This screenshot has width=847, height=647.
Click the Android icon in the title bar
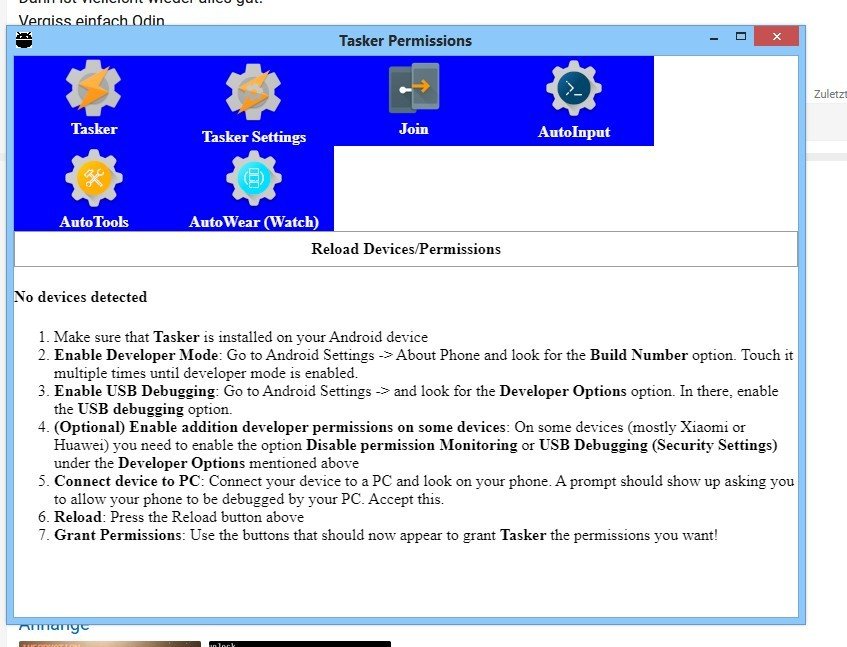(x=25, y=40)
